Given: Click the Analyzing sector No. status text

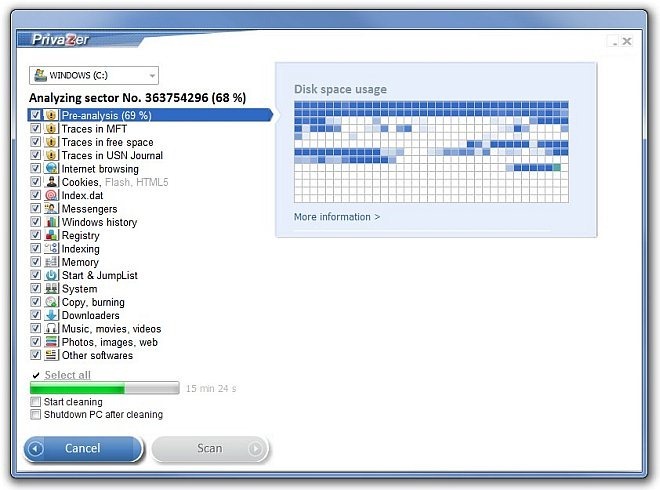Looking at the screenshot, I should [x=137, y=98].
